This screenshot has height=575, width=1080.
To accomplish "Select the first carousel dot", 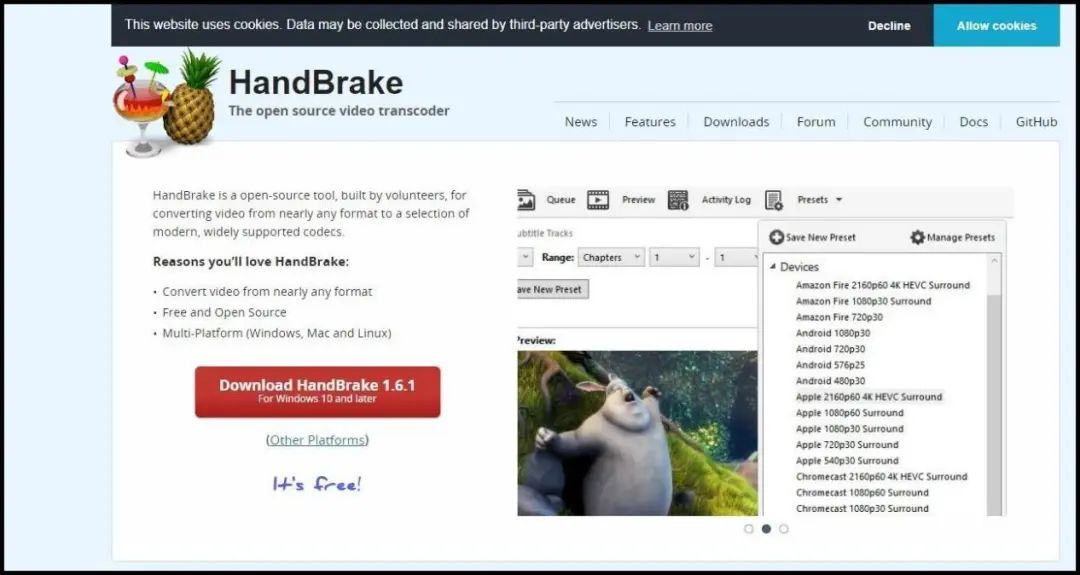I will [749, 529].
